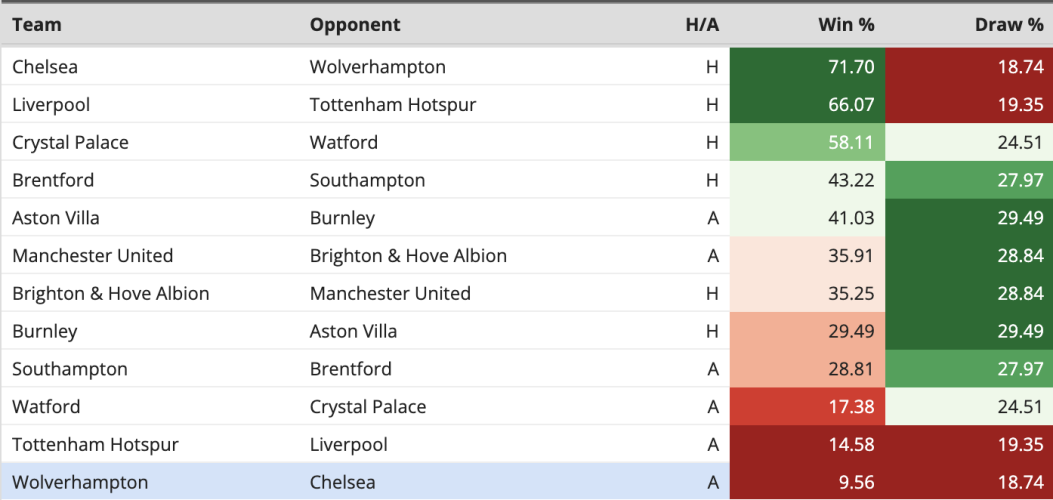Select the highlighted Wolverhampton row
This screenshot has height=500, width=1053.
point(526,482)
